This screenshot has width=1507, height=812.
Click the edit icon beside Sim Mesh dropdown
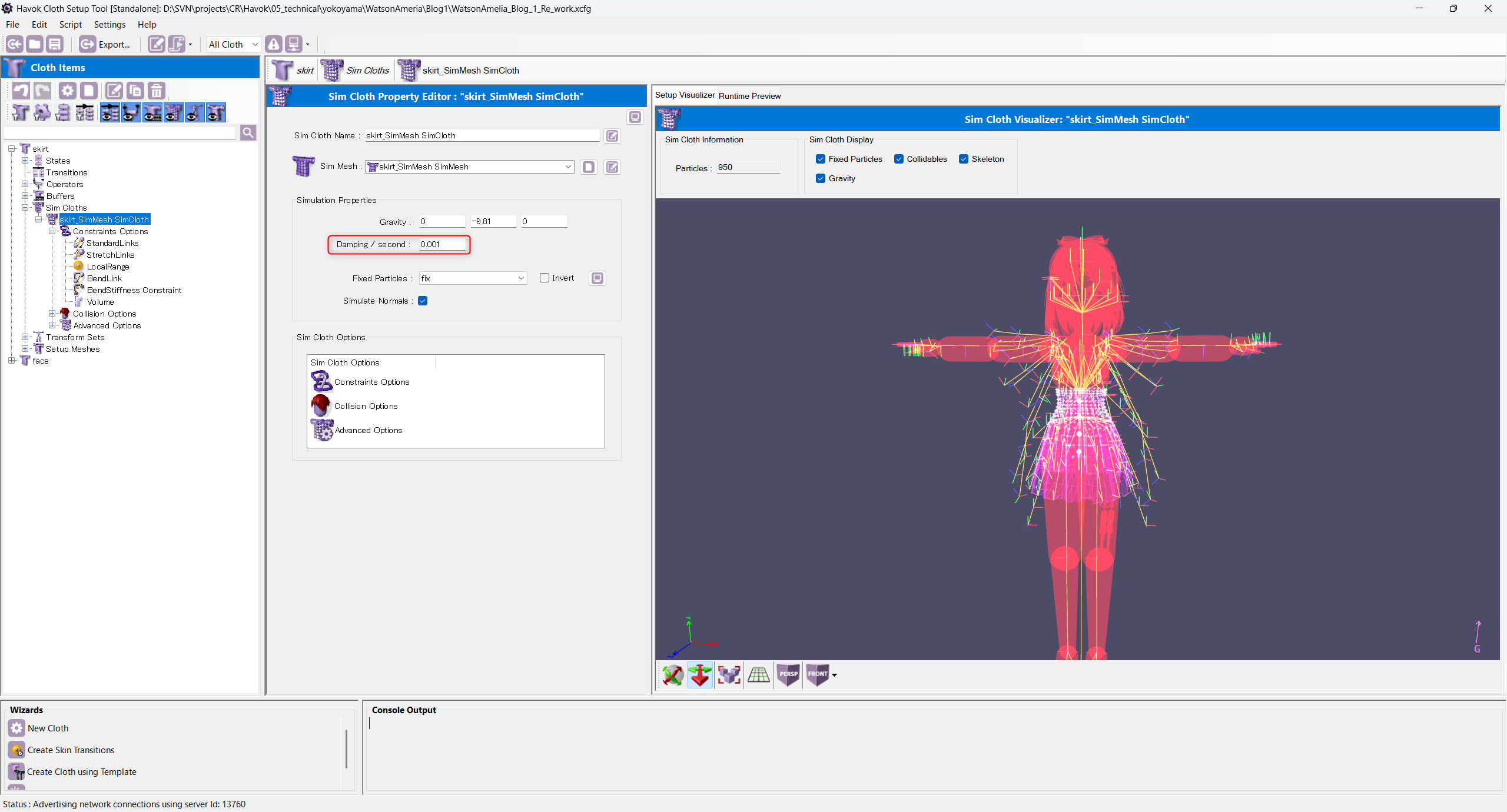(612, 167)
